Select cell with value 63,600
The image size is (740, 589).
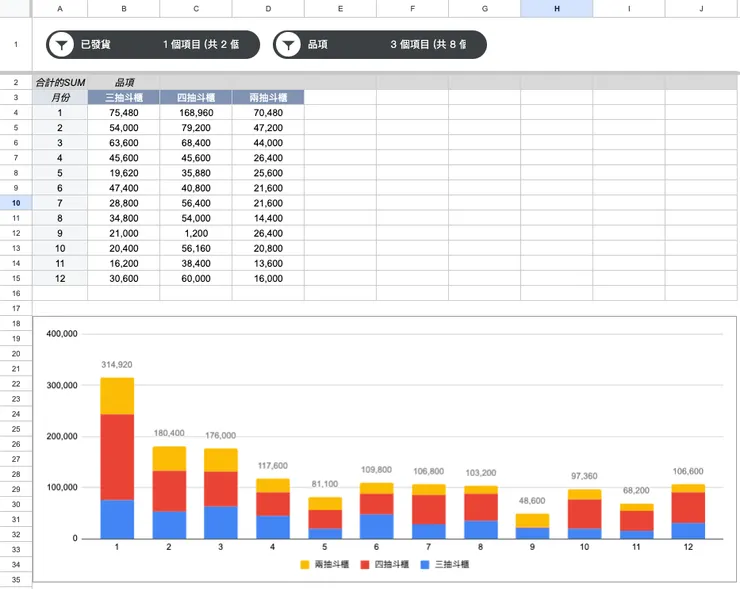tap(124, 143)
